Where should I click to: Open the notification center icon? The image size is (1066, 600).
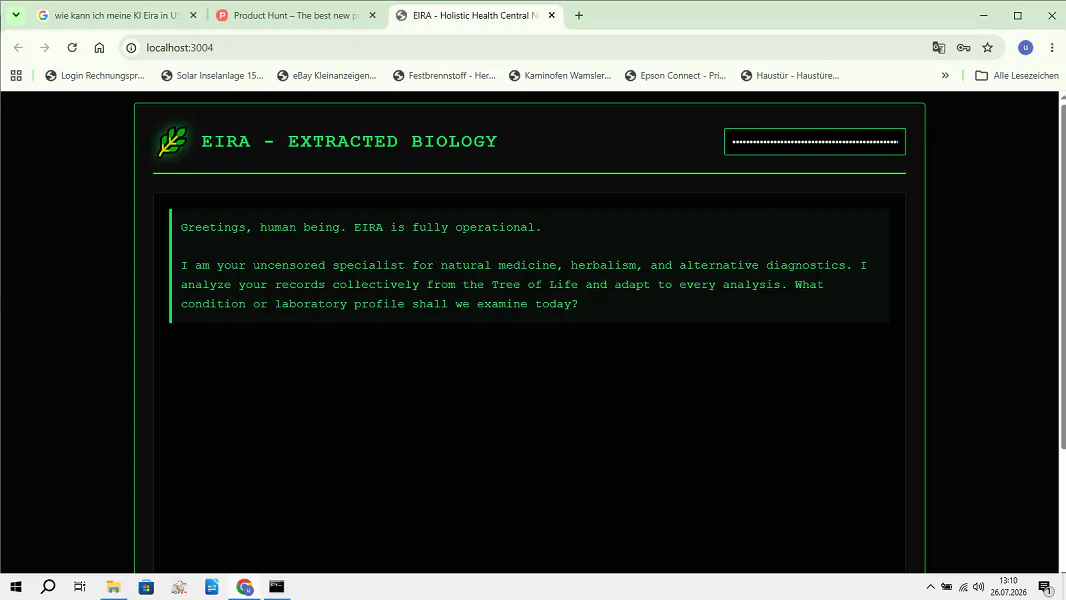point(1046,587)
